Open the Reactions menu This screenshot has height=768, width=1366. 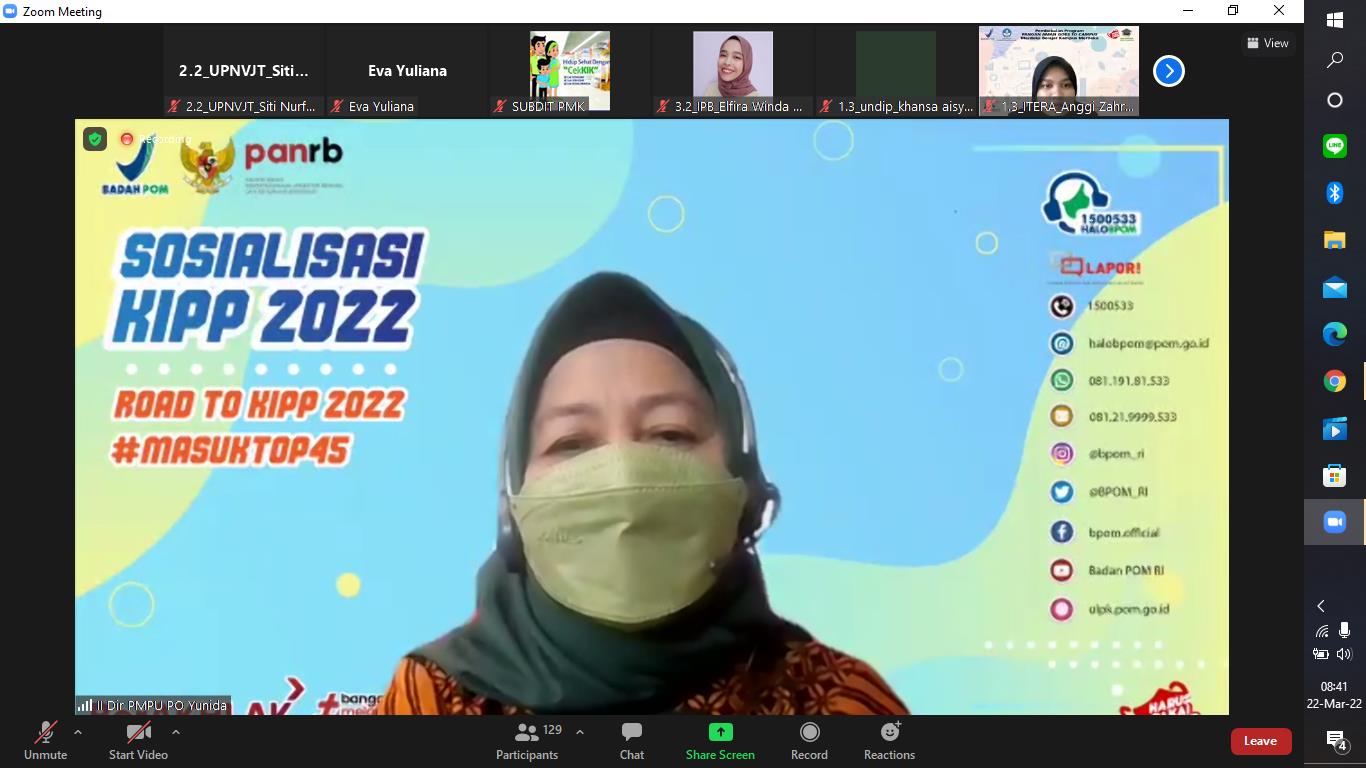coord(889,741)
